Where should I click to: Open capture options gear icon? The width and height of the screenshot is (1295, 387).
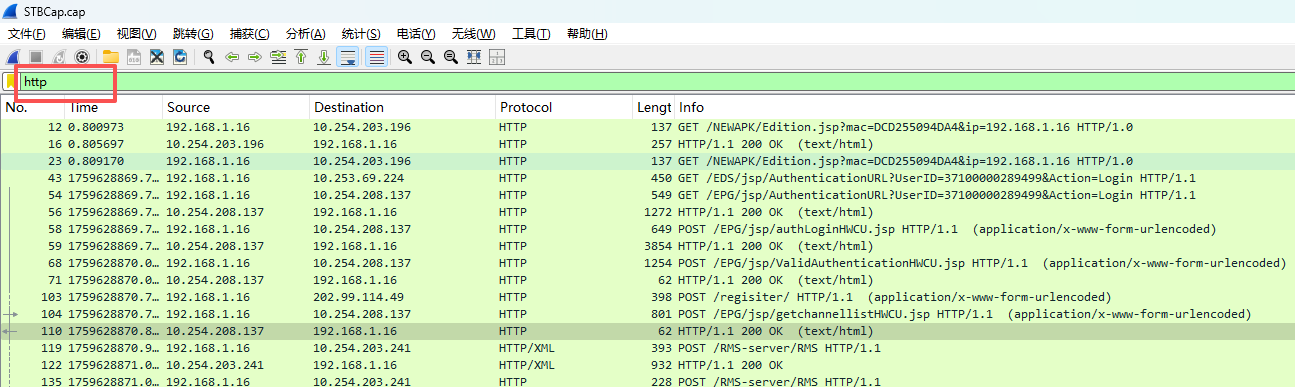(82, 57)
